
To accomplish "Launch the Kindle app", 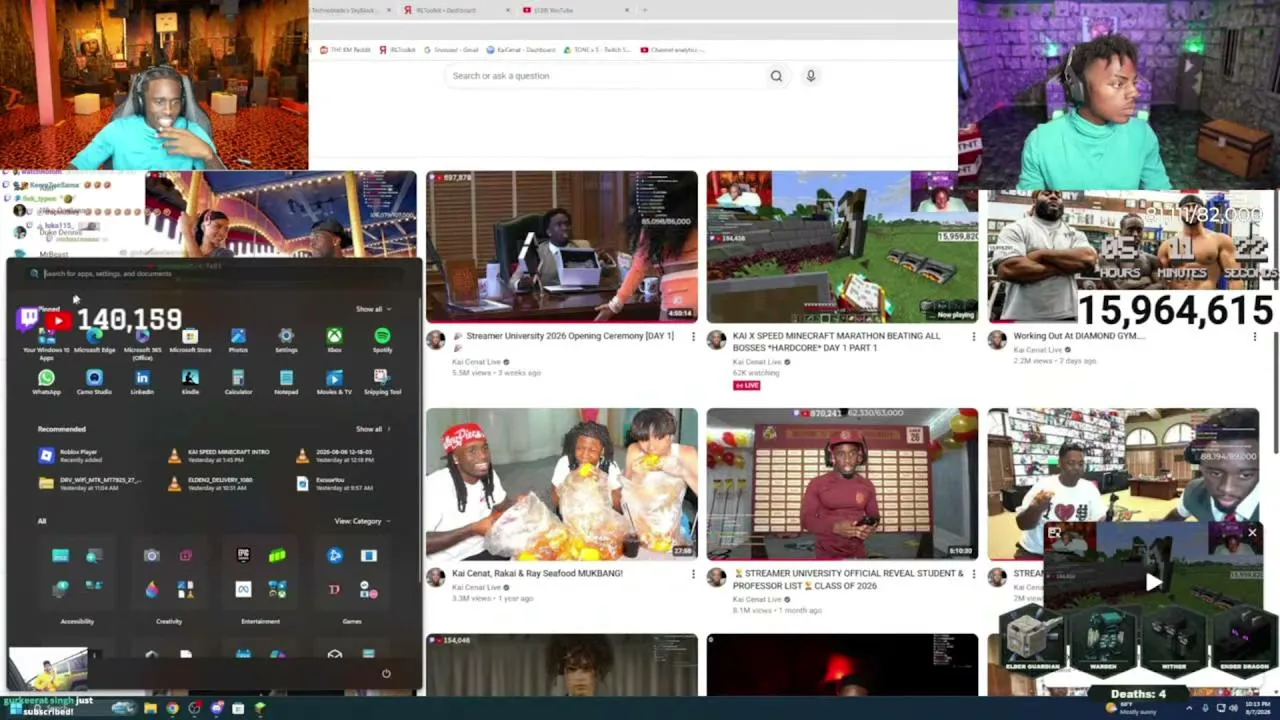I will tap(190, 382).
